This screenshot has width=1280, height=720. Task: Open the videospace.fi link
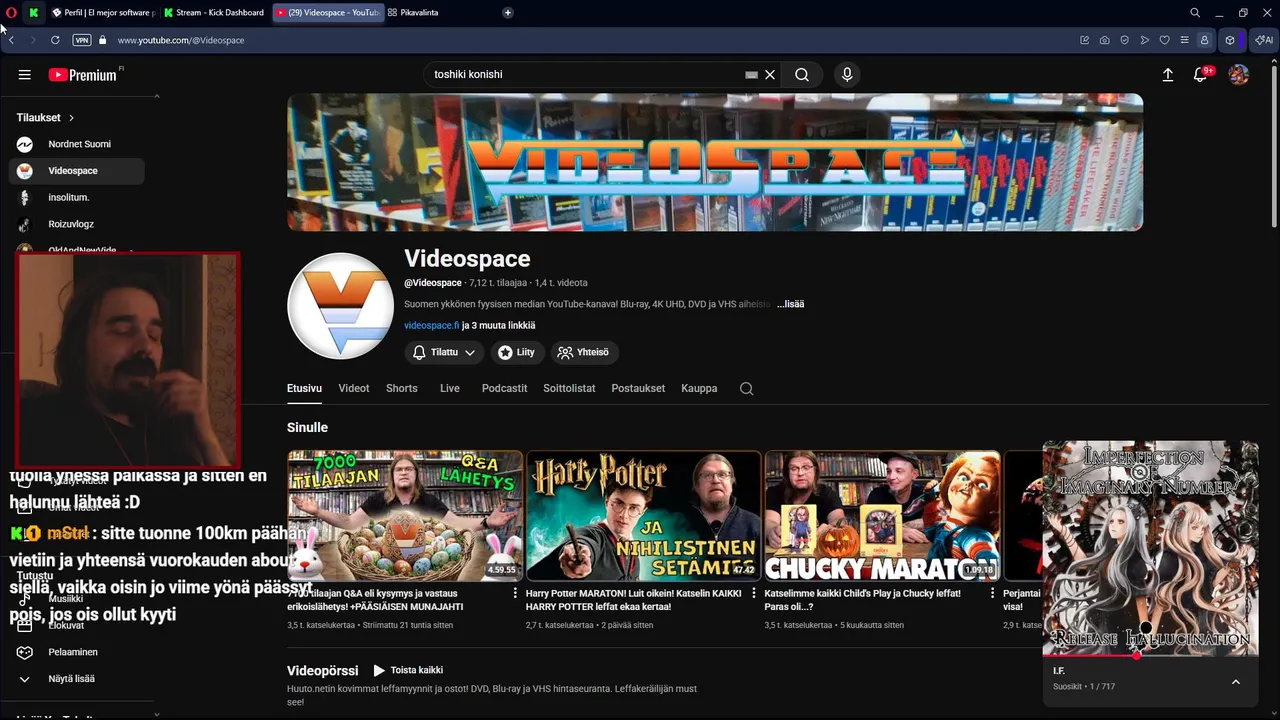[x=431, y=325]
